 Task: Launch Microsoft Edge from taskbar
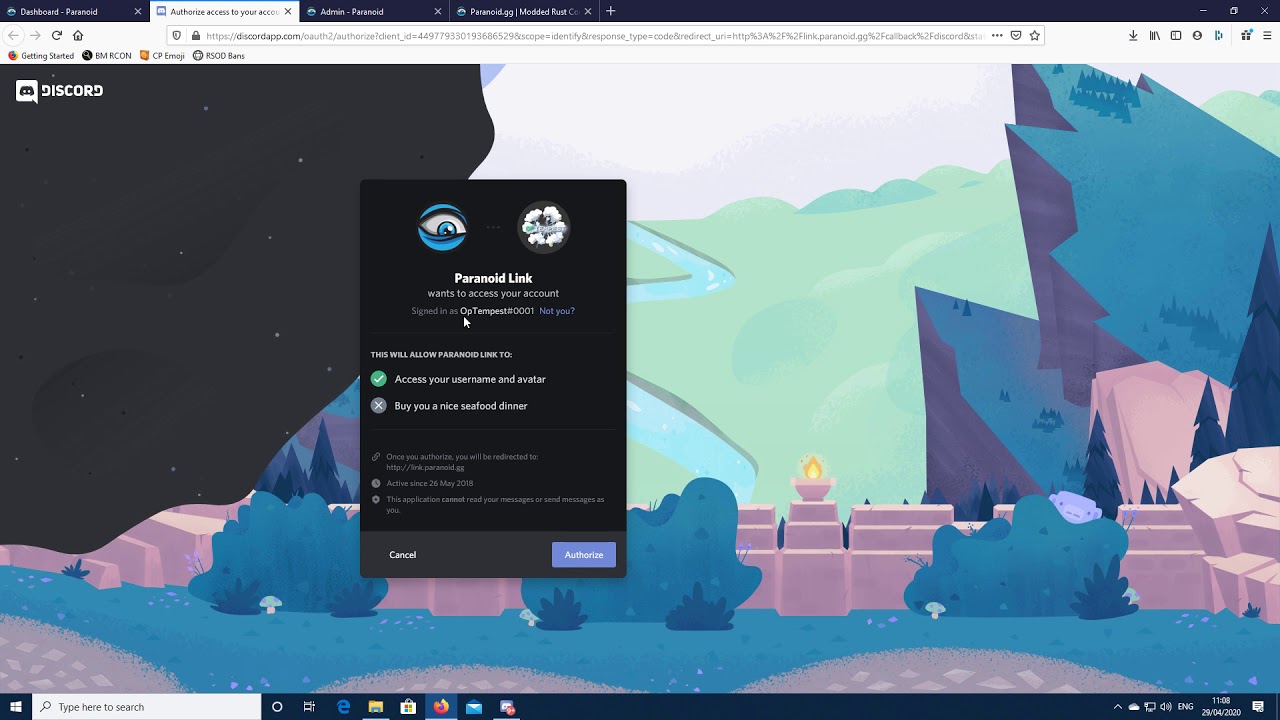point(343,707)
